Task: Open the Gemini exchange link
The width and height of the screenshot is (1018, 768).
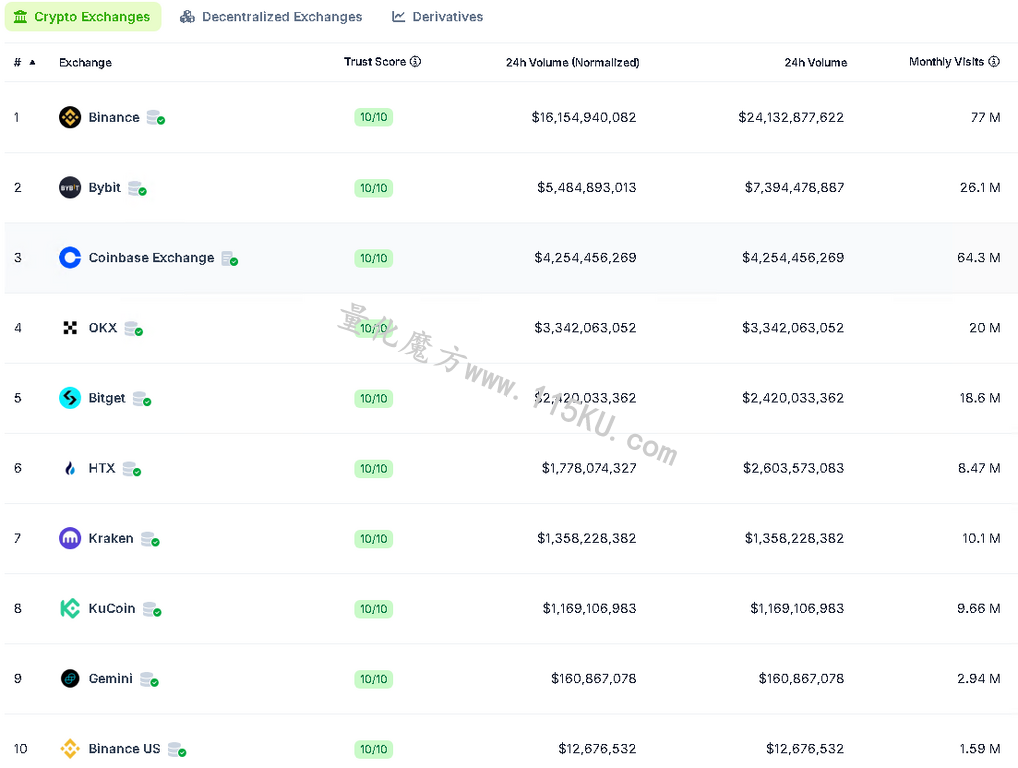Action: point(110,678)
